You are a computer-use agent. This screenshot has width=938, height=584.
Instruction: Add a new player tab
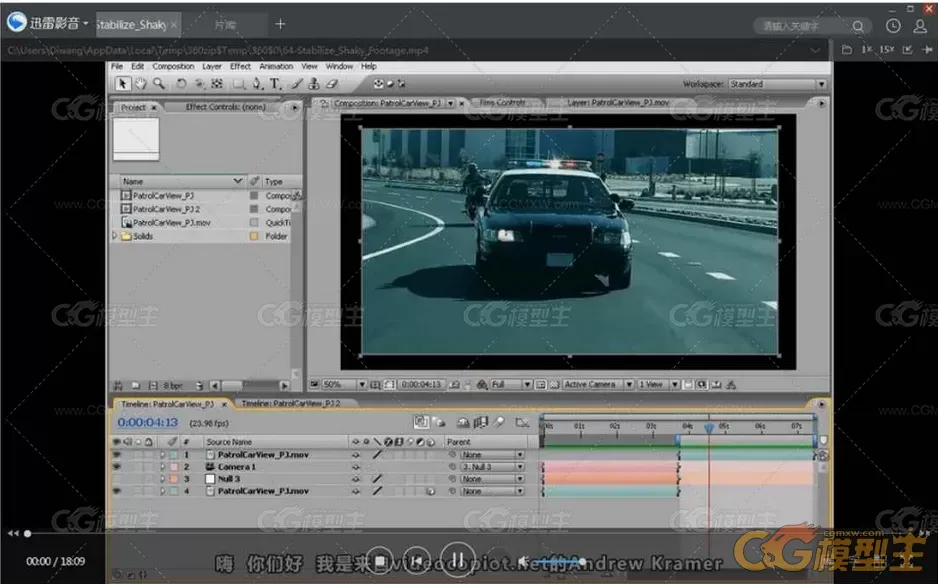tap(280, 24)
